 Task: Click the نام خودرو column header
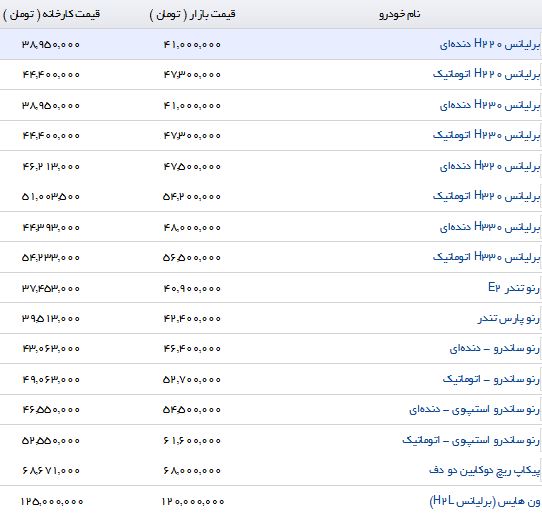pyautogui.click(x=400, y=15)
